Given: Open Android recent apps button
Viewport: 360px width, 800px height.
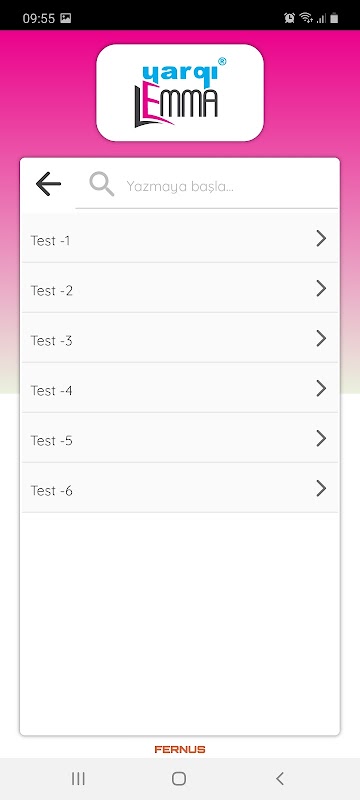Looking at the screenshot, I should tap(78, 779).
